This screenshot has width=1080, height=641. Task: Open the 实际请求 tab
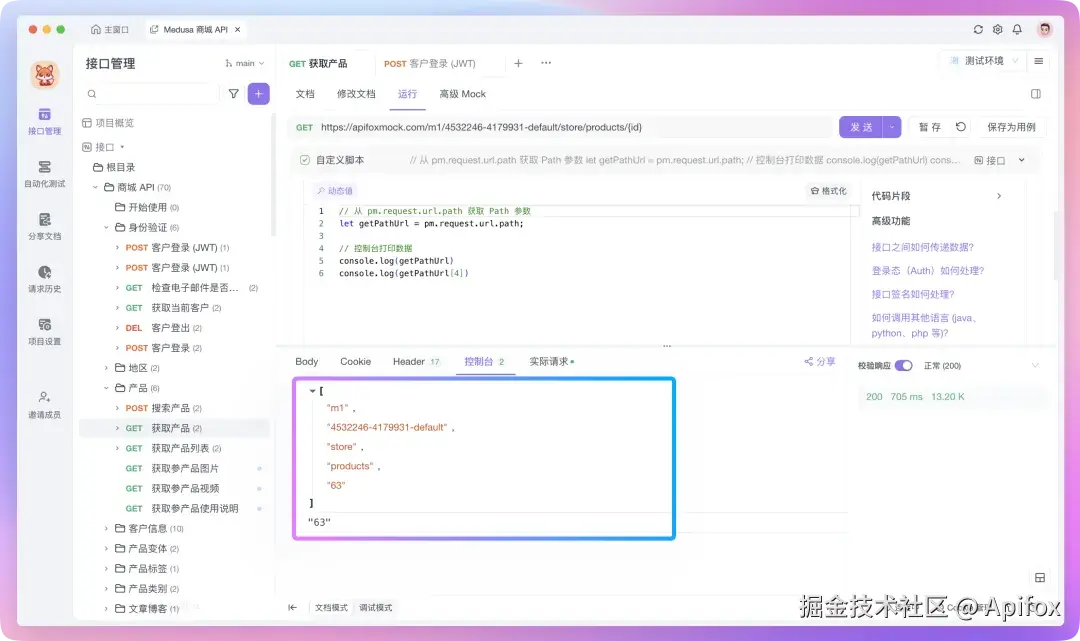click(551, 361)
